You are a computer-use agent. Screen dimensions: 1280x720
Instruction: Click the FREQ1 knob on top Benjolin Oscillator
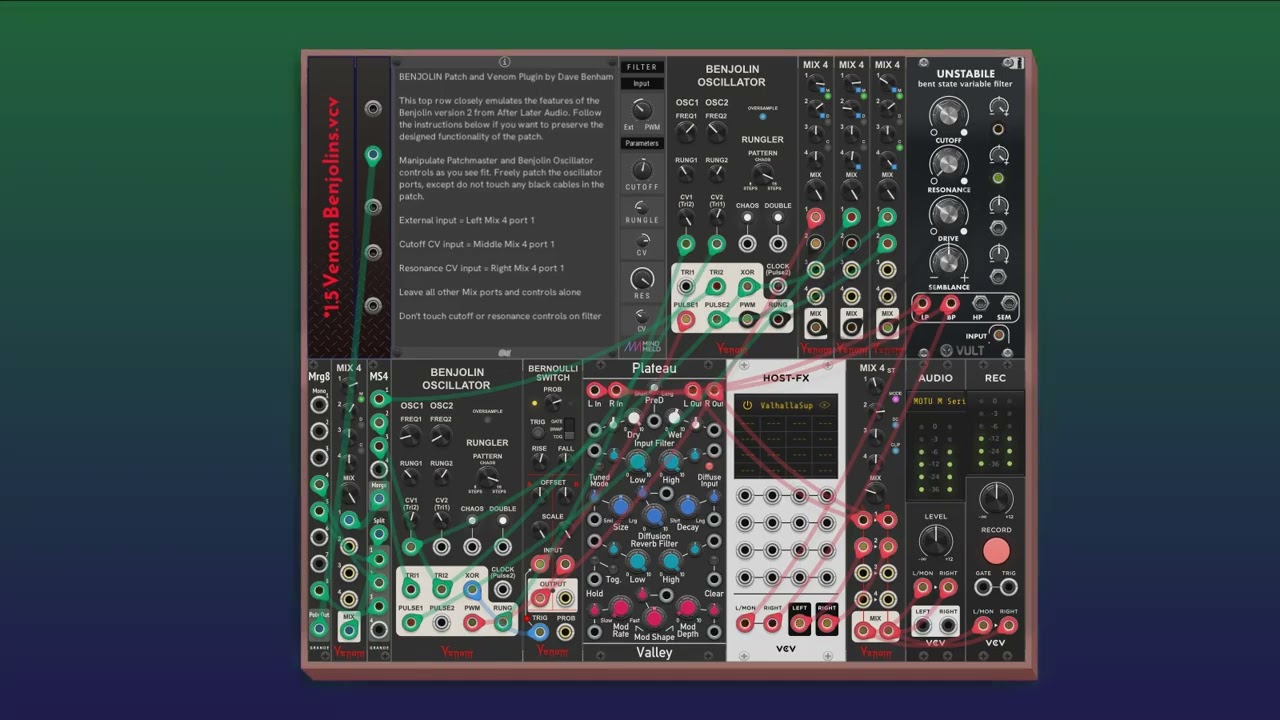[x=686, y=130]
